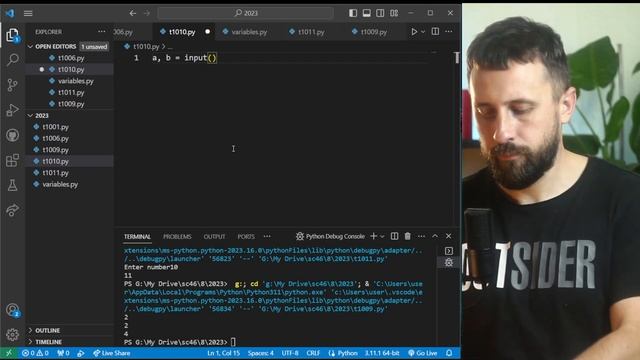
Task: Click Live Share in the status bar
Action: click(111, 353)
